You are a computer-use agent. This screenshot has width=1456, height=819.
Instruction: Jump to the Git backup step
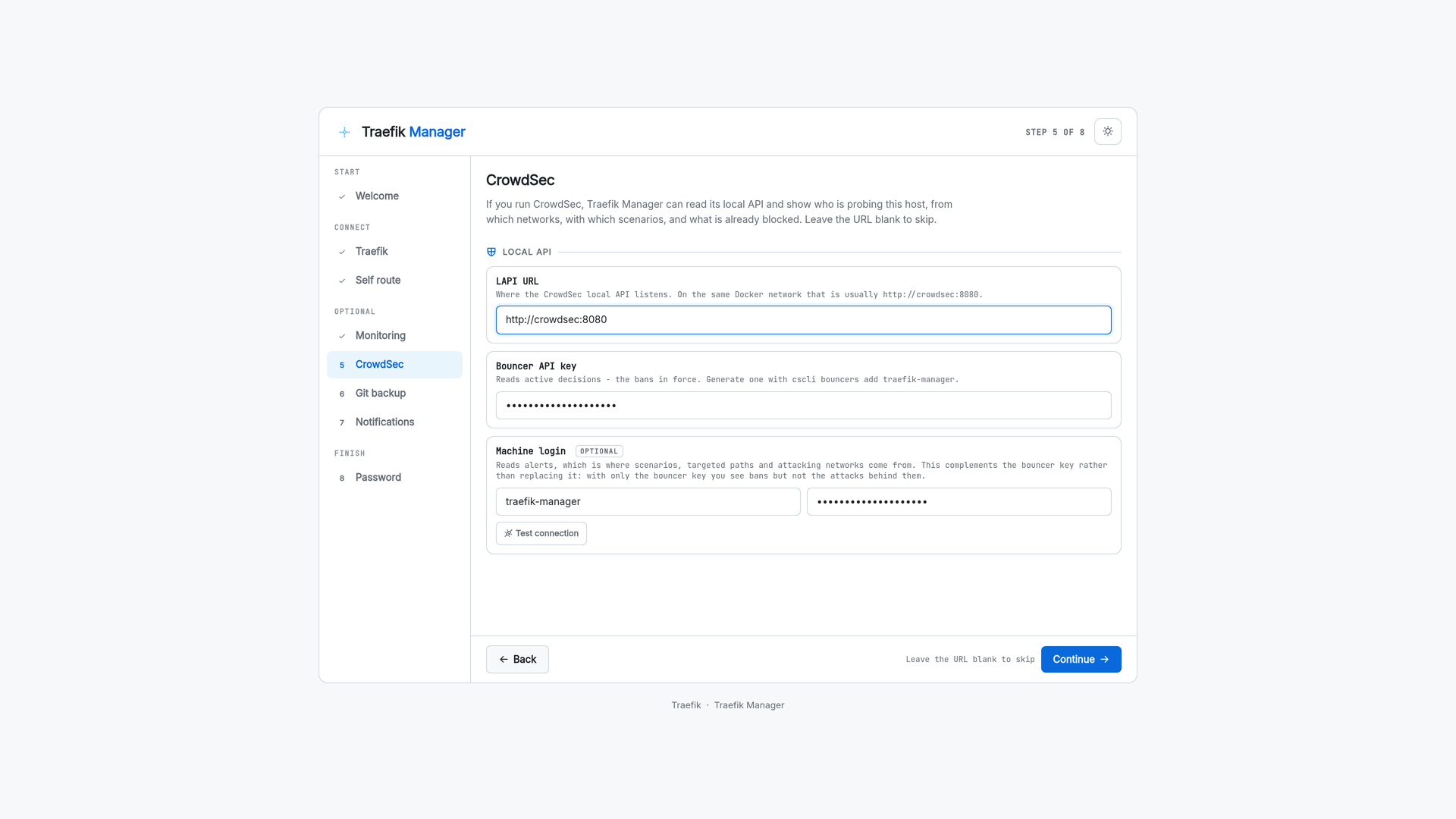[x=394, y=394]
